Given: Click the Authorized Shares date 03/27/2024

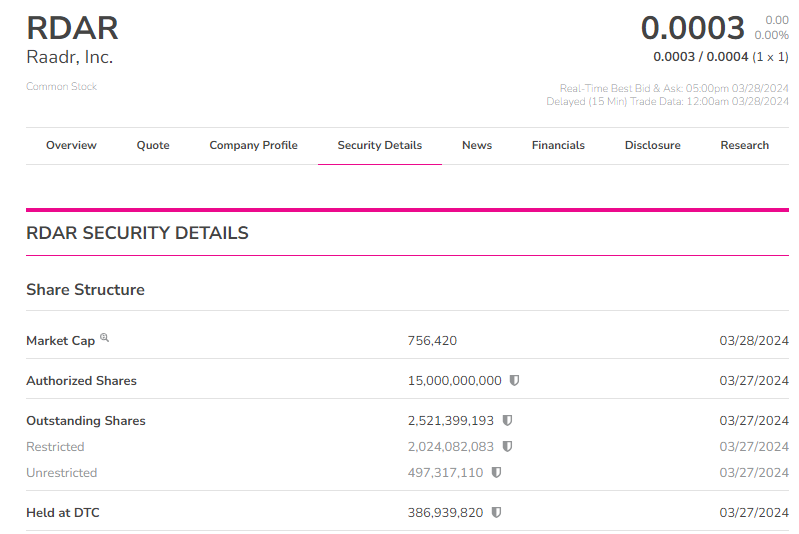Looking at the screenshot, I should [754, 381].
